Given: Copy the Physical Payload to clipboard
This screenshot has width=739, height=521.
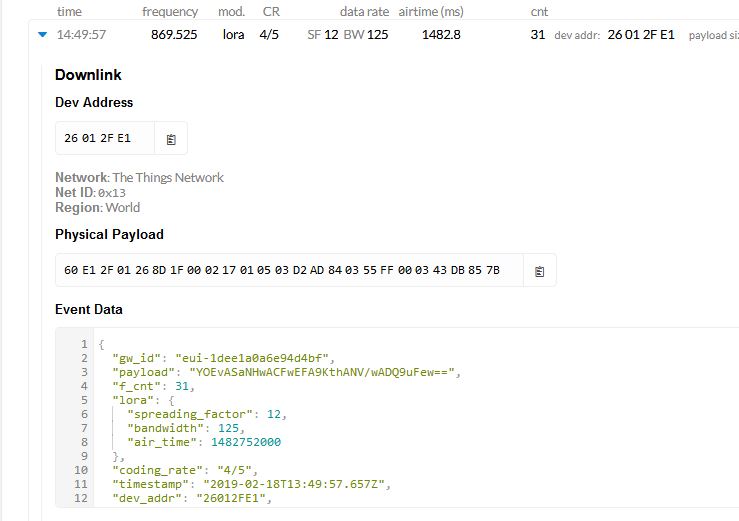Looking at the screenshot, I should [540, 271].
